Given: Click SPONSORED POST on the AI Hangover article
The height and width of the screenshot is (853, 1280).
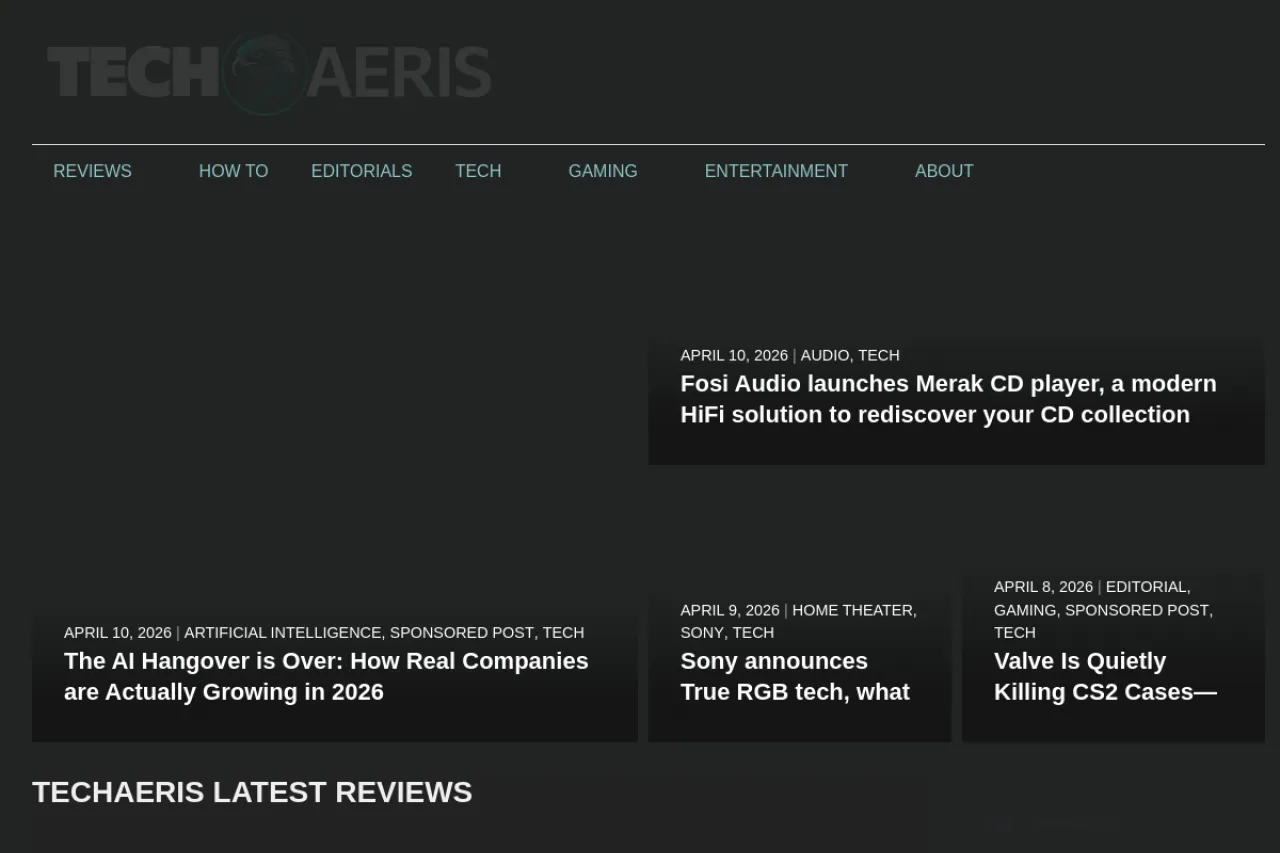Looking at the screenshot, I should tap(462, 632).
